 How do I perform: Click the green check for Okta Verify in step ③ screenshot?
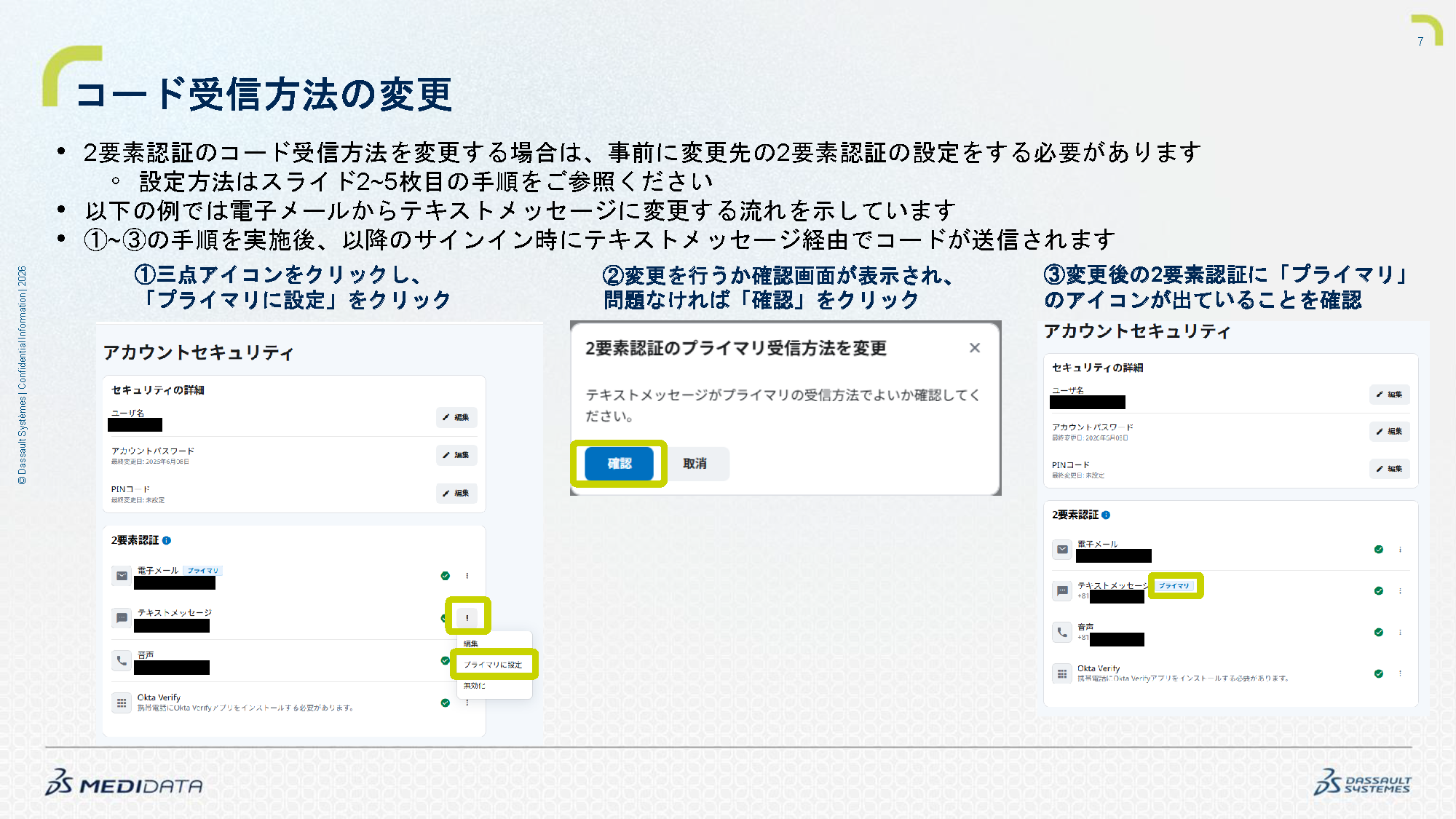click(1378, 673)
